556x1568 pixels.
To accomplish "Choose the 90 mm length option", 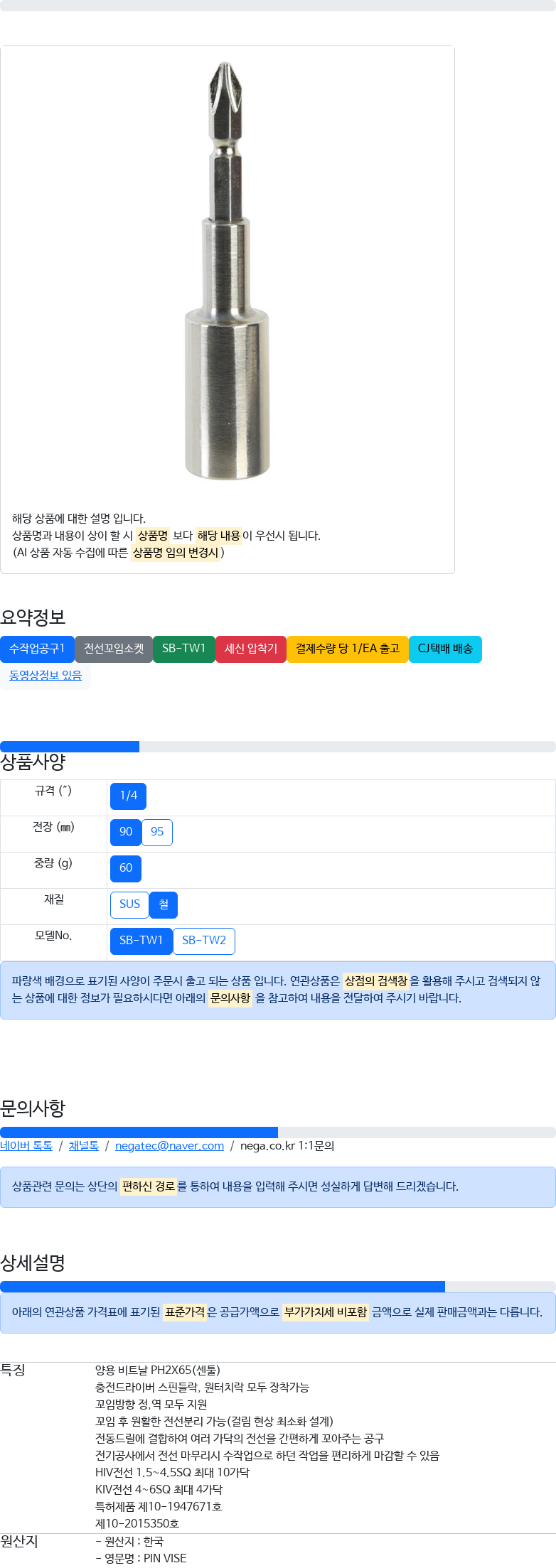I will [x=126, y=832].
